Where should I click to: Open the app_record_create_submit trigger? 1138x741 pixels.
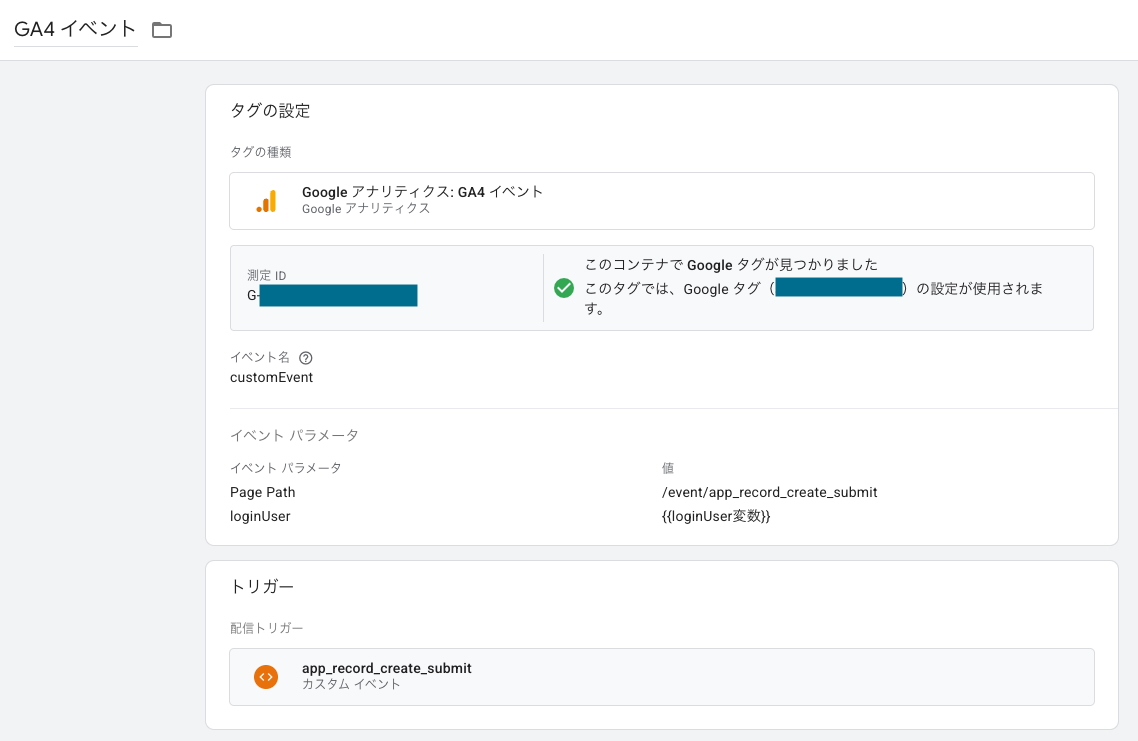[661, 676]
